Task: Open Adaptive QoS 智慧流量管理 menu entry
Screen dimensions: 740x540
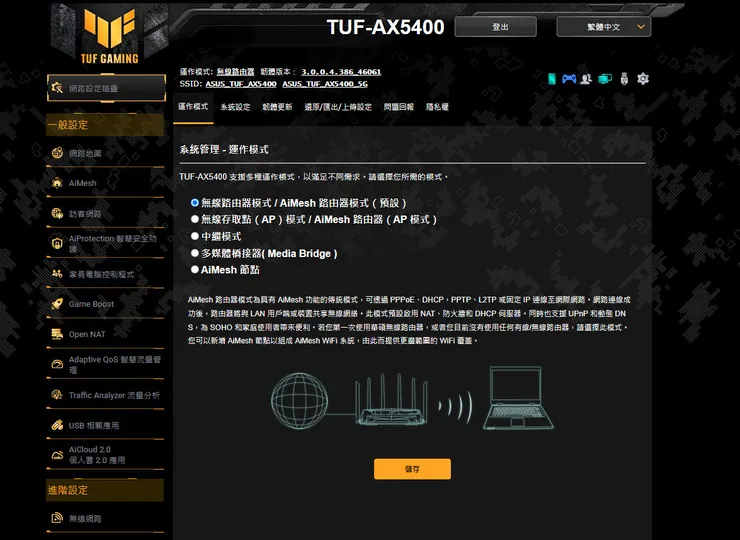Action: (x=105, y=364)
